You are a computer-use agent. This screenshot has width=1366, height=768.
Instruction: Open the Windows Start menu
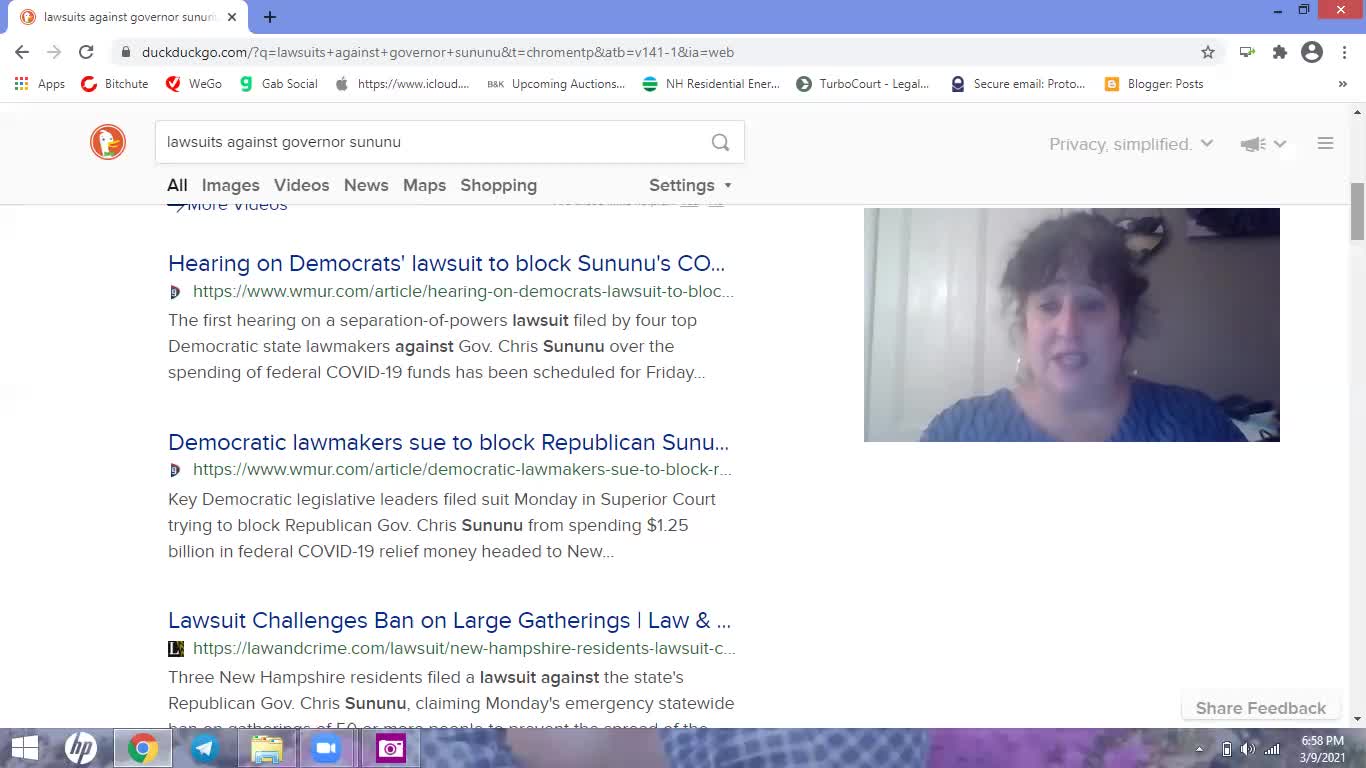(x=24, y=748)
